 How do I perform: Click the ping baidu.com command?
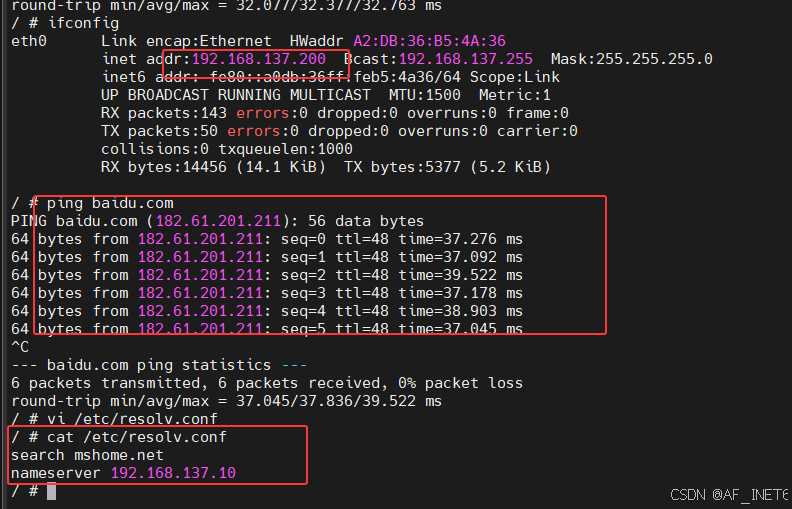pos(110,203)
